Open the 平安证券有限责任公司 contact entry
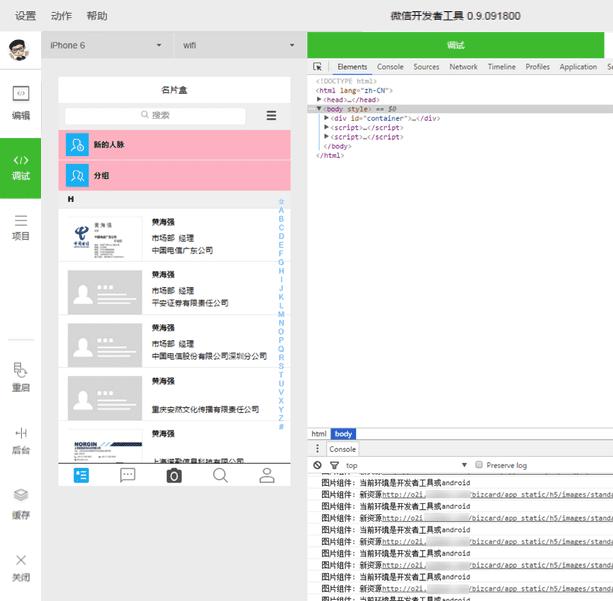Screen dimensions: 613x601 coord(174,288)
